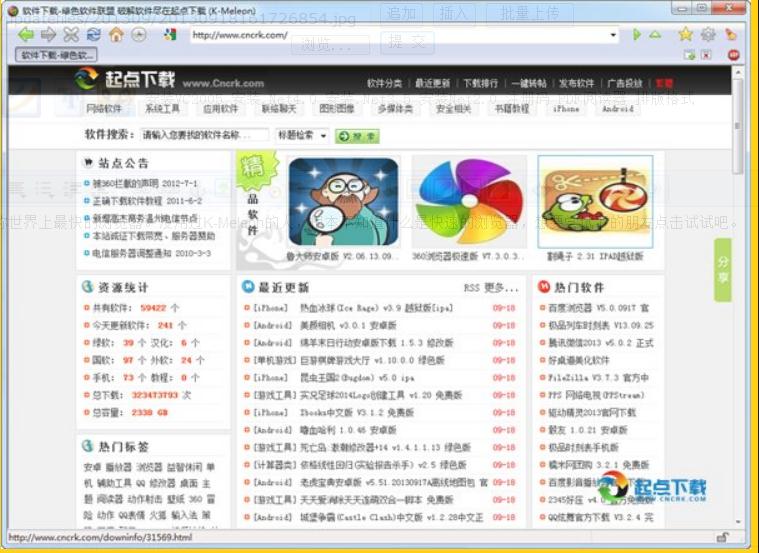759x553 pixels.
Task: Open the 360浏览器极速版 colorful pinwheel thumbnail
Action: pyautogui.click(x=469, y=202)
